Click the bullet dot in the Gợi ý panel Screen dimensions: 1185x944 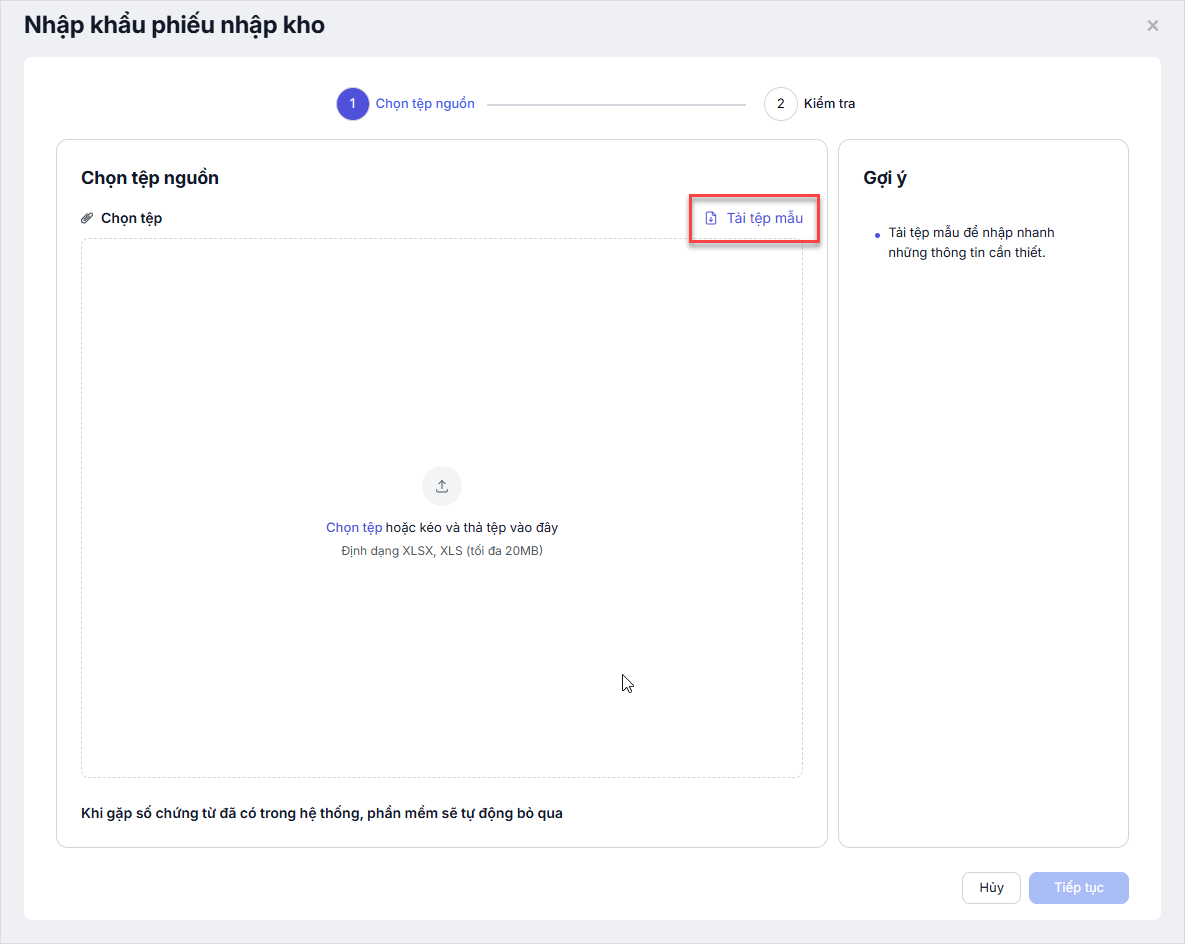point(877,236)
